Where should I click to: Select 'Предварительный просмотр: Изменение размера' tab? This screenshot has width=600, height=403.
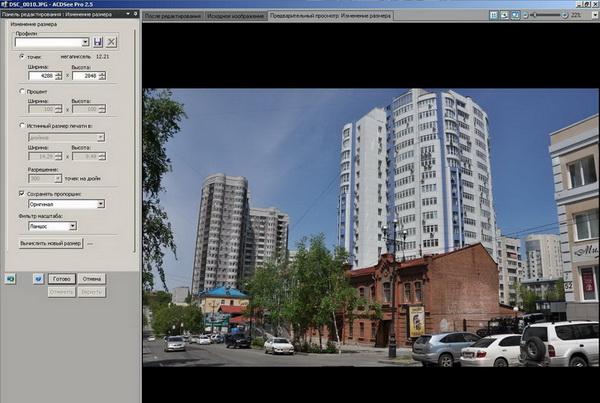tap(330, 16)
